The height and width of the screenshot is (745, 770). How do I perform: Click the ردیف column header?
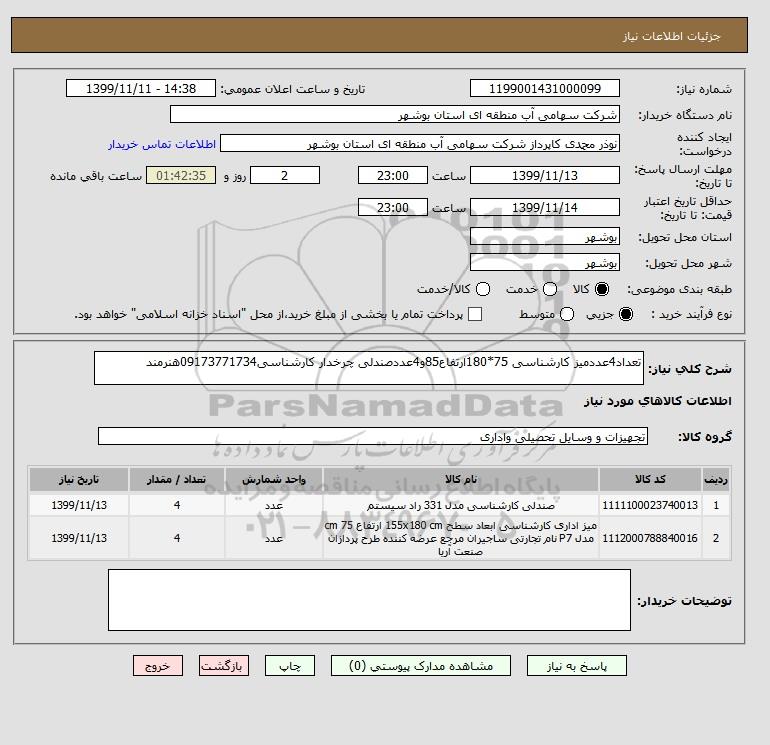(716, 479)
